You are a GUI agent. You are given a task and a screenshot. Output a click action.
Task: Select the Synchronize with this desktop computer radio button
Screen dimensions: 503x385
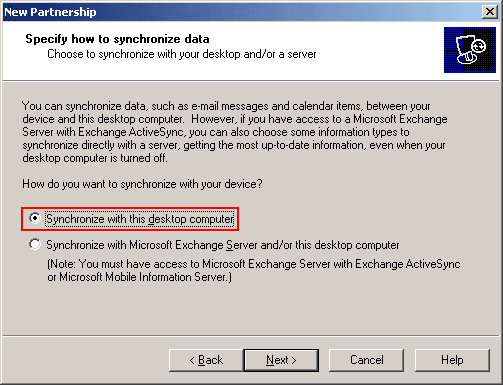click(35, 218)
